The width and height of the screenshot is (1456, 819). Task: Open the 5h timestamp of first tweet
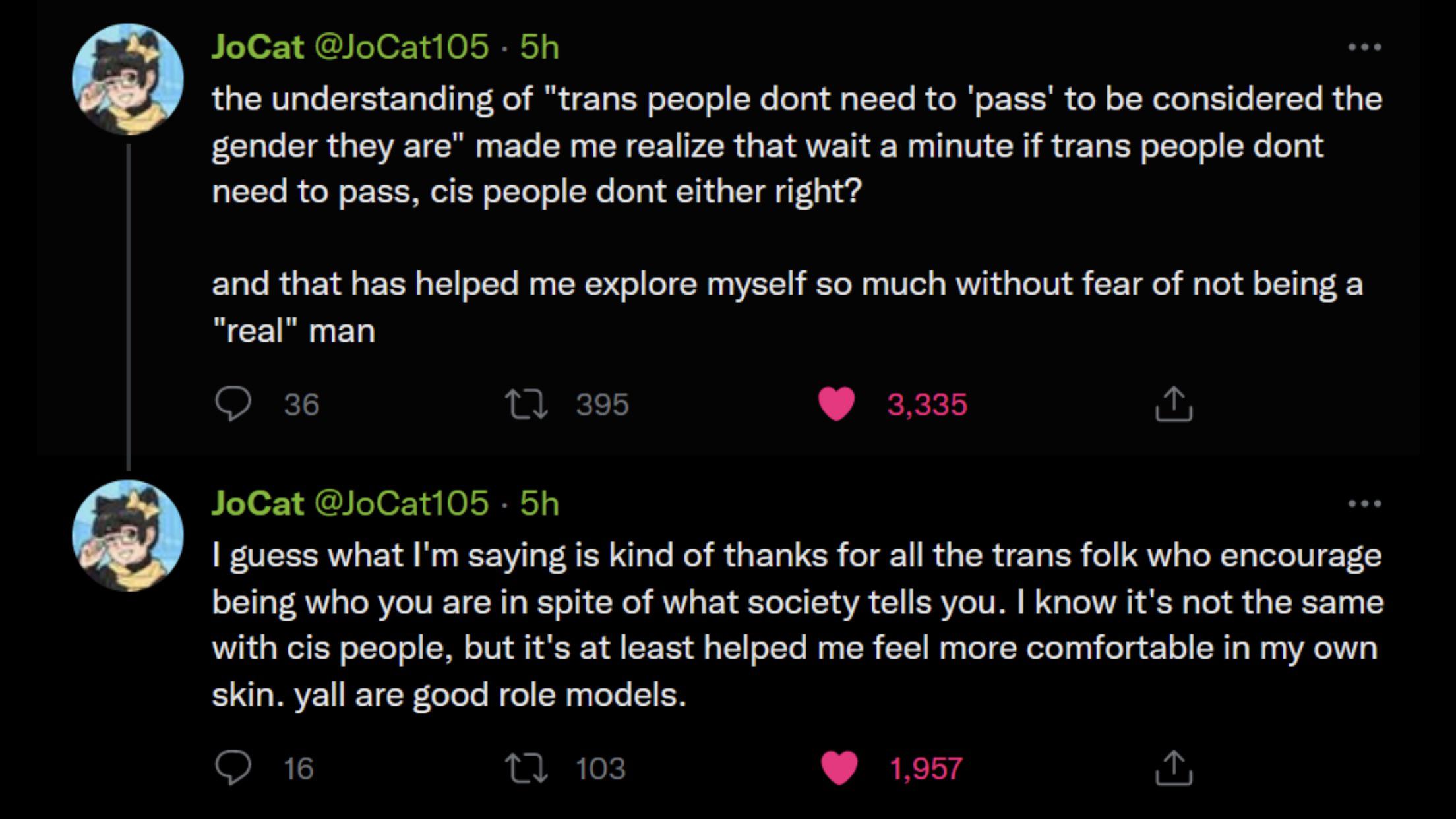[x=539, y=47]
